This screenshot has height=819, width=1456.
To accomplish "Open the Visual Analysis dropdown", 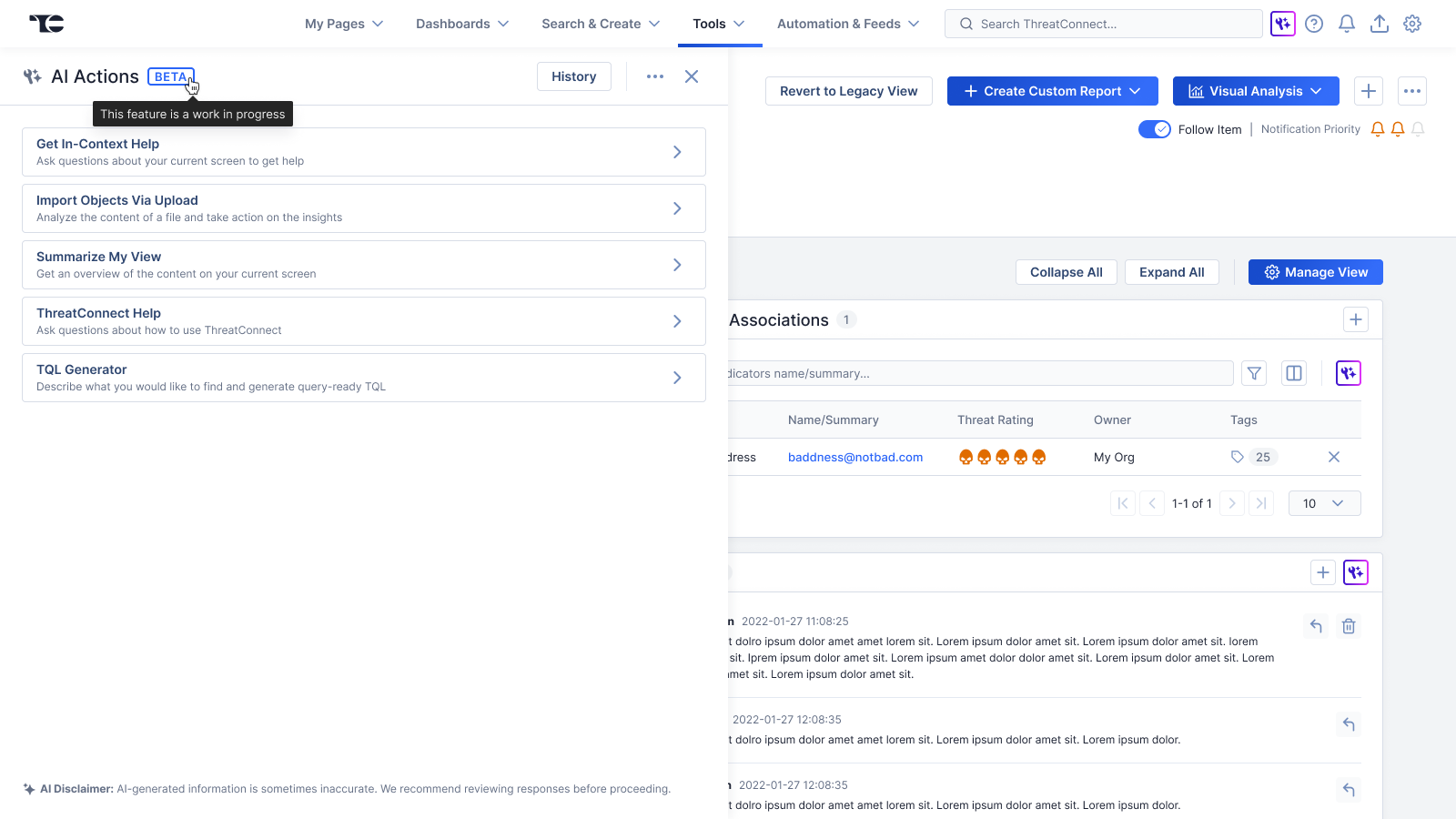I will [1255, 91].
